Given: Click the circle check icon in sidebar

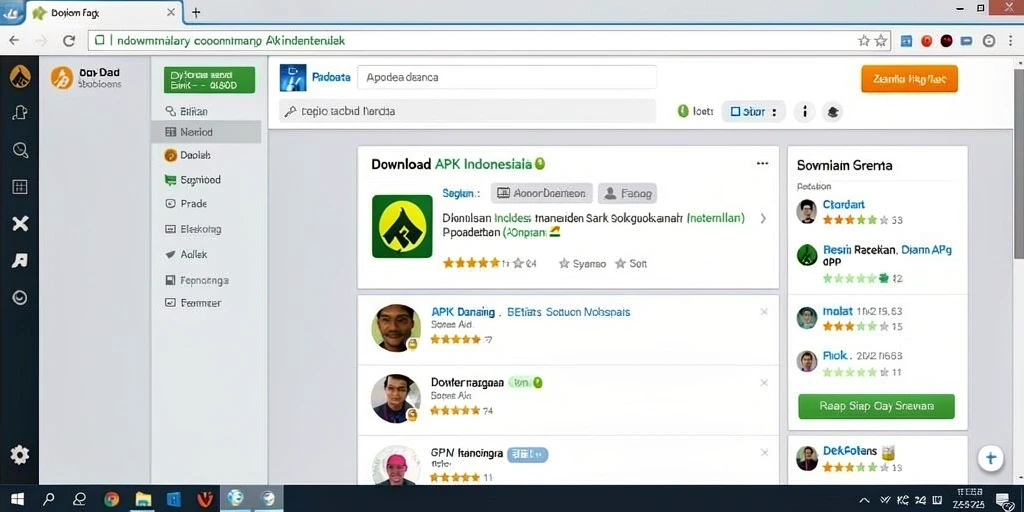Looking at the screenshot, I should coord(20,298).
